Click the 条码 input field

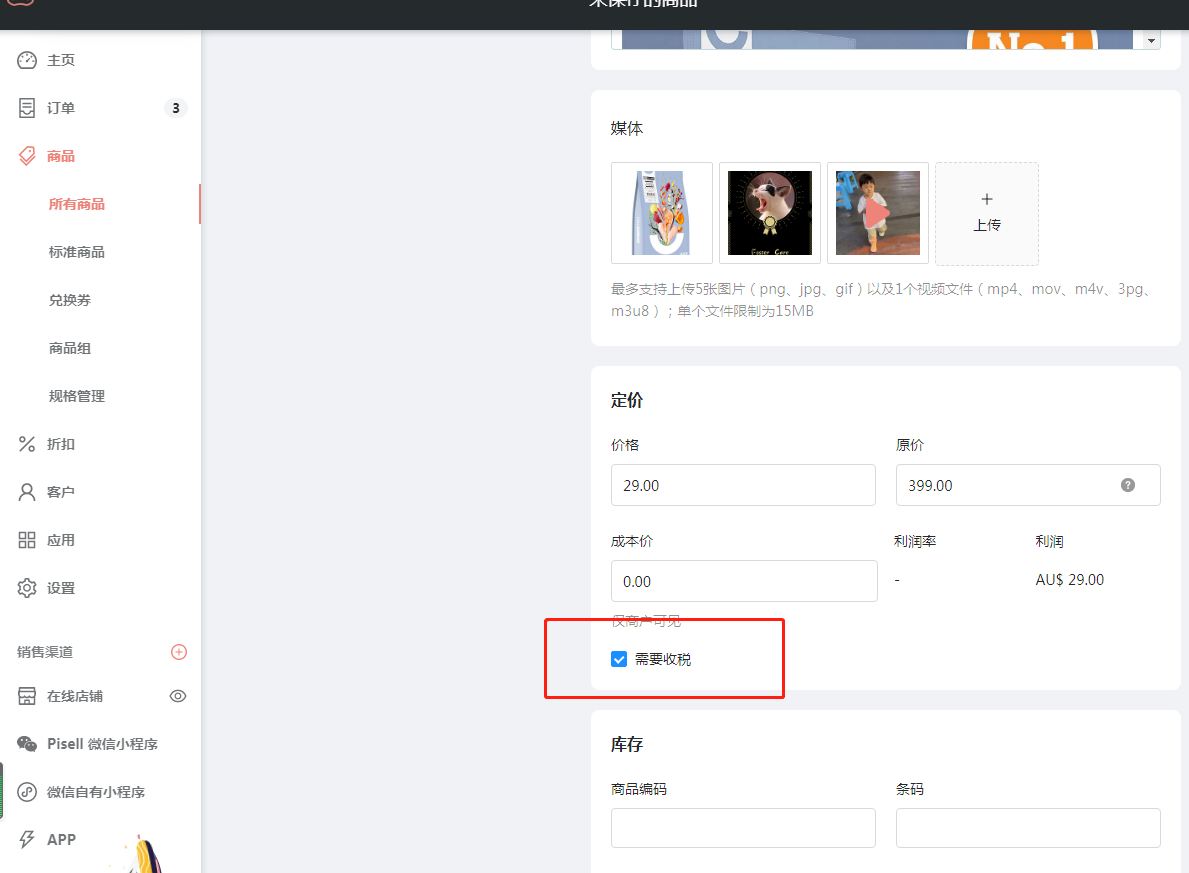click(x=1027, y=827)
